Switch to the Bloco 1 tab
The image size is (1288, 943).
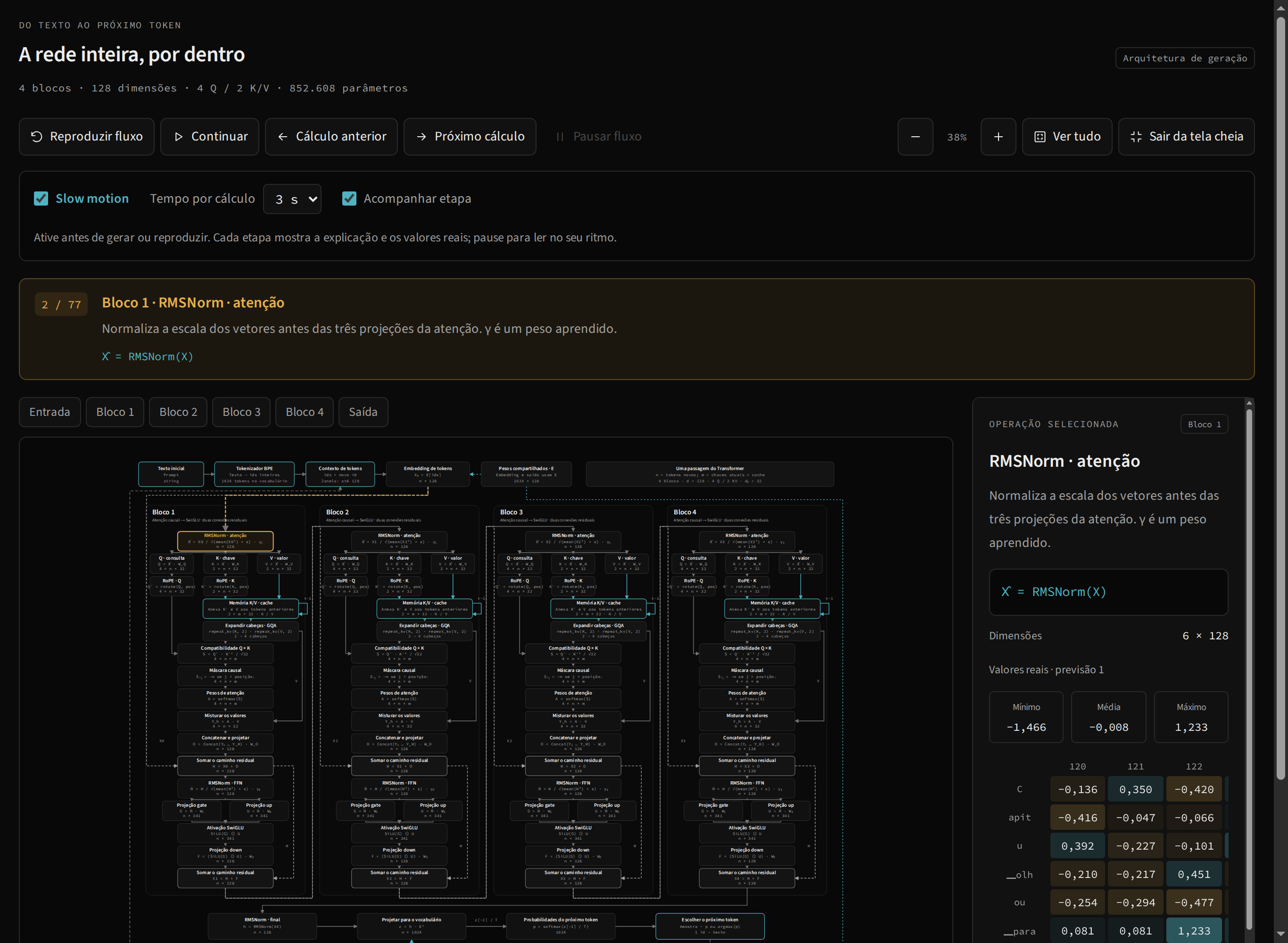coord(116,412)
